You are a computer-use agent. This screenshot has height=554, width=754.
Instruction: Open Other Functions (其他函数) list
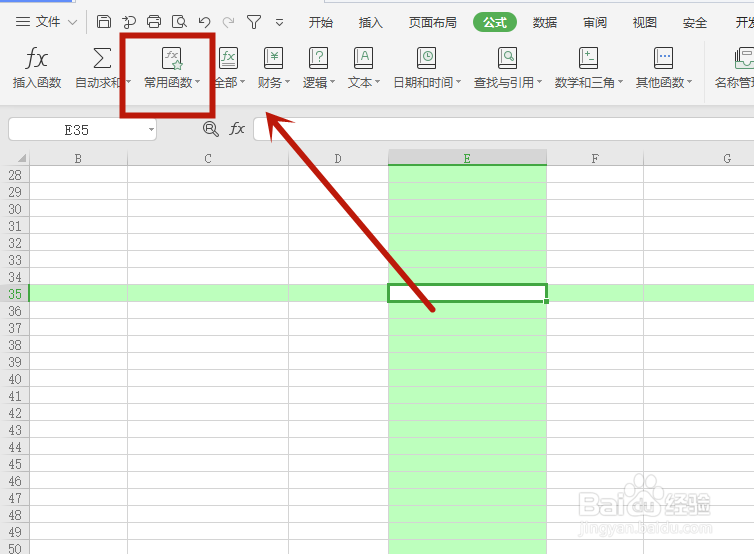click(664, 68)
